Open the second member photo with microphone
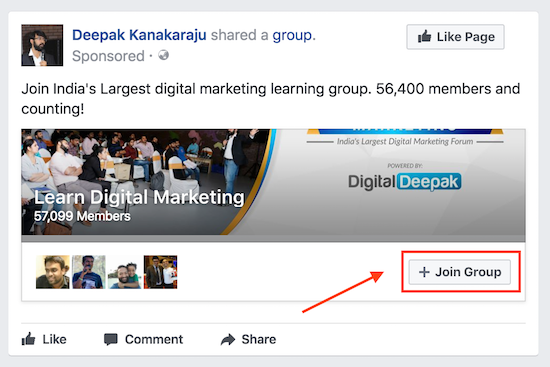The width and height of the screenshot is (550, 367). pos(89,272)
